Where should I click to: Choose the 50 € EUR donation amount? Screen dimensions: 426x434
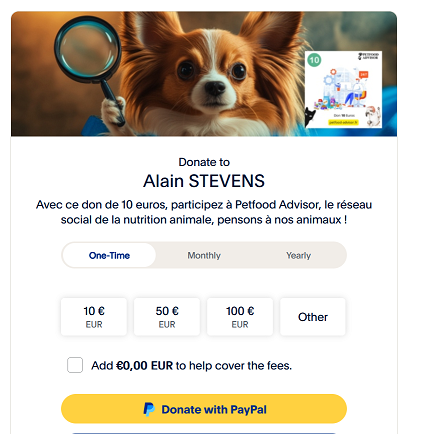pyautogui.click(x=167, y=317)
